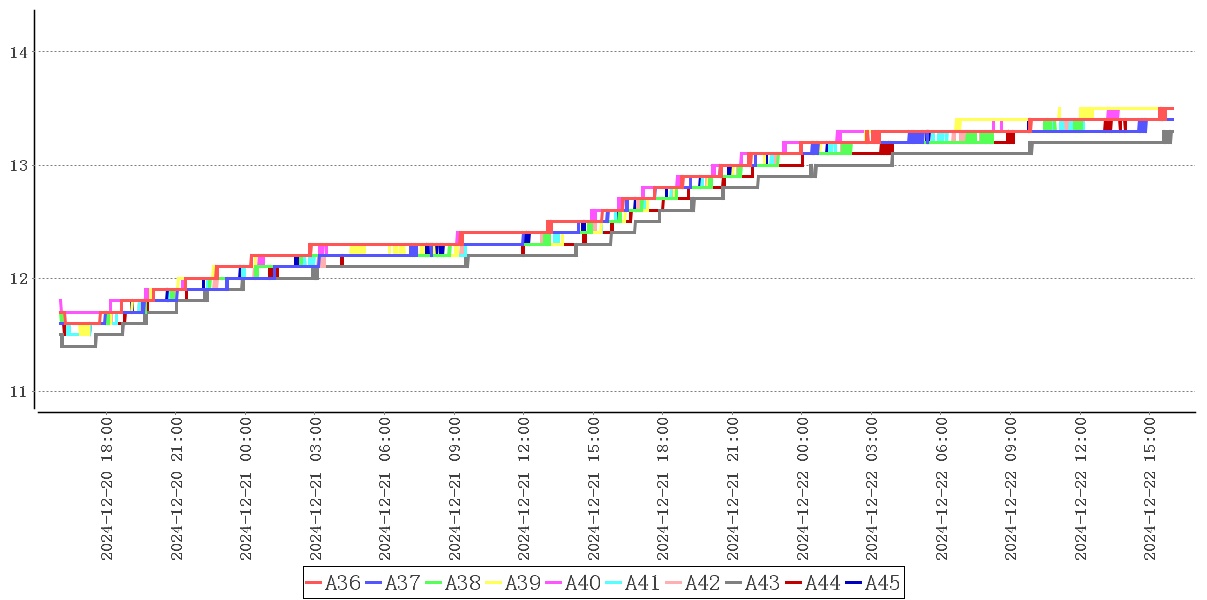Click the green A38 legend color swatch
Screen dimensions: 1207x600
tap(435, 583)
